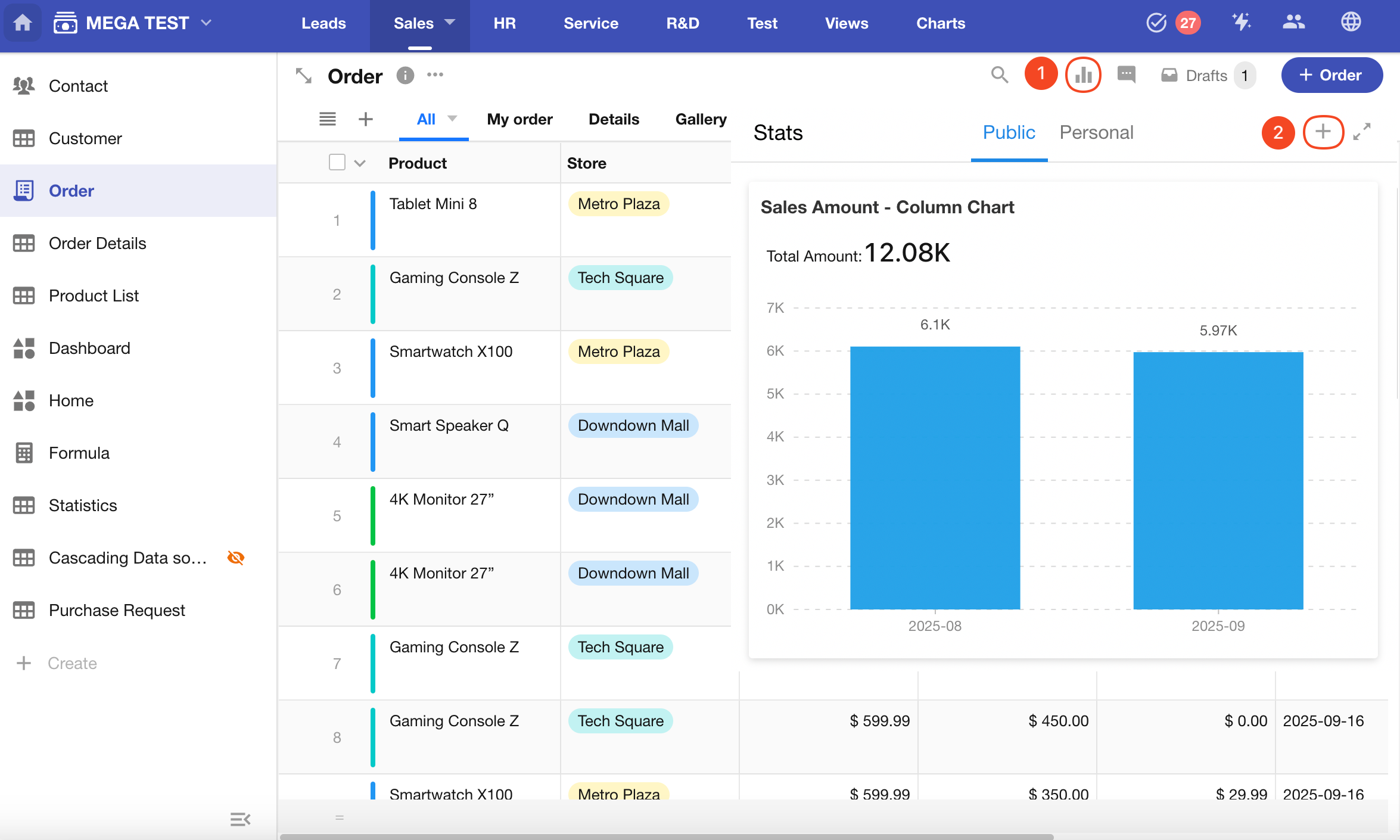Image resolution: width=1400 pixels, height=840 pixels.
Task: Toggle visibility of Cascading Data source
Action: [236, 558]
